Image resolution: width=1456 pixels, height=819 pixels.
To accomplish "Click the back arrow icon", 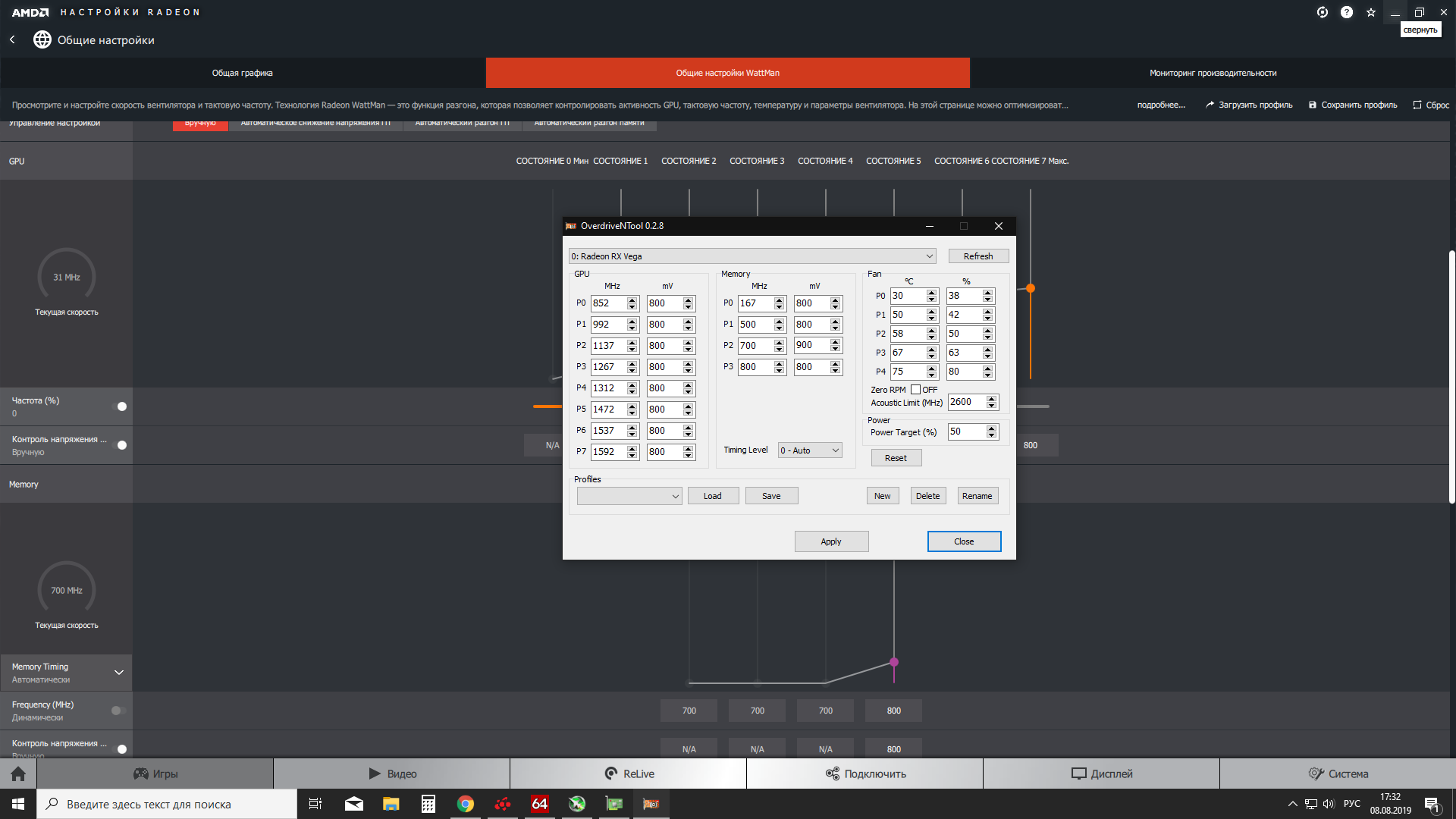I will point(12,39).
